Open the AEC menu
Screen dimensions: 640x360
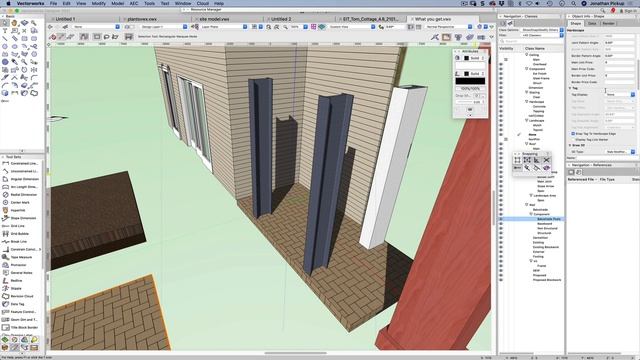[x=134, y=3]
